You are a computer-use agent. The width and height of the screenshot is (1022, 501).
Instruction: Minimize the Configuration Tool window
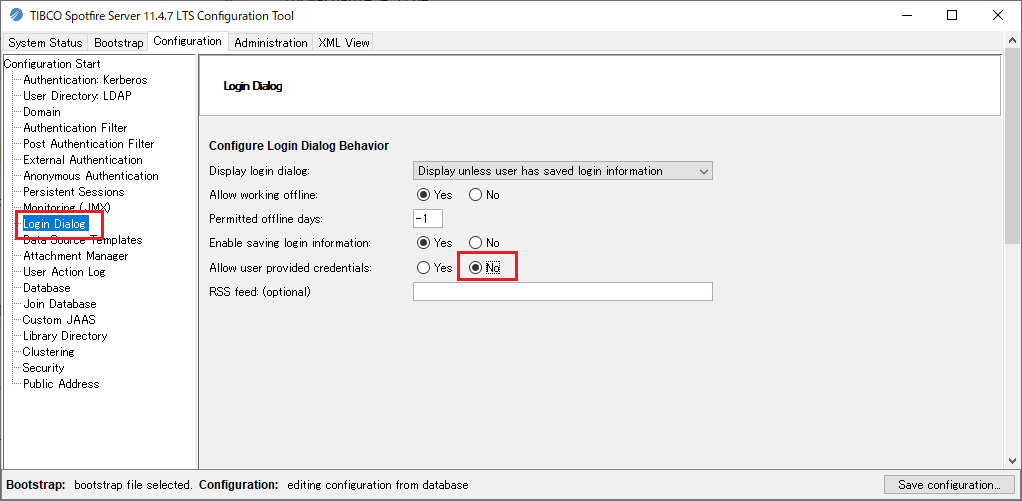907,16
